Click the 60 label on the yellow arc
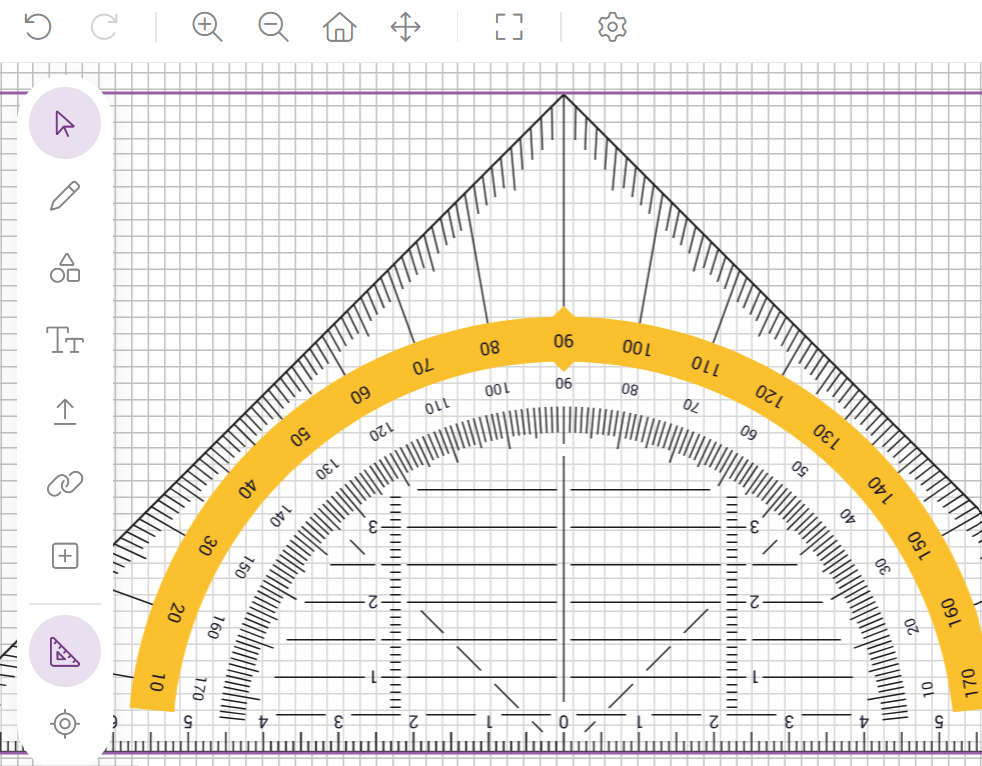The image size is (982, 766). 360,395
